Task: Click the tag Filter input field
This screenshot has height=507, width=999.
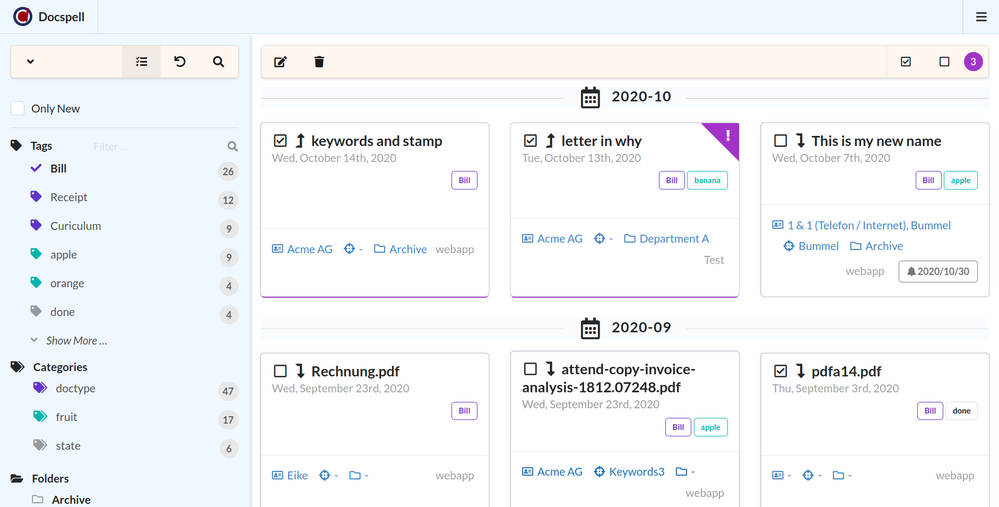Action: 155,147
